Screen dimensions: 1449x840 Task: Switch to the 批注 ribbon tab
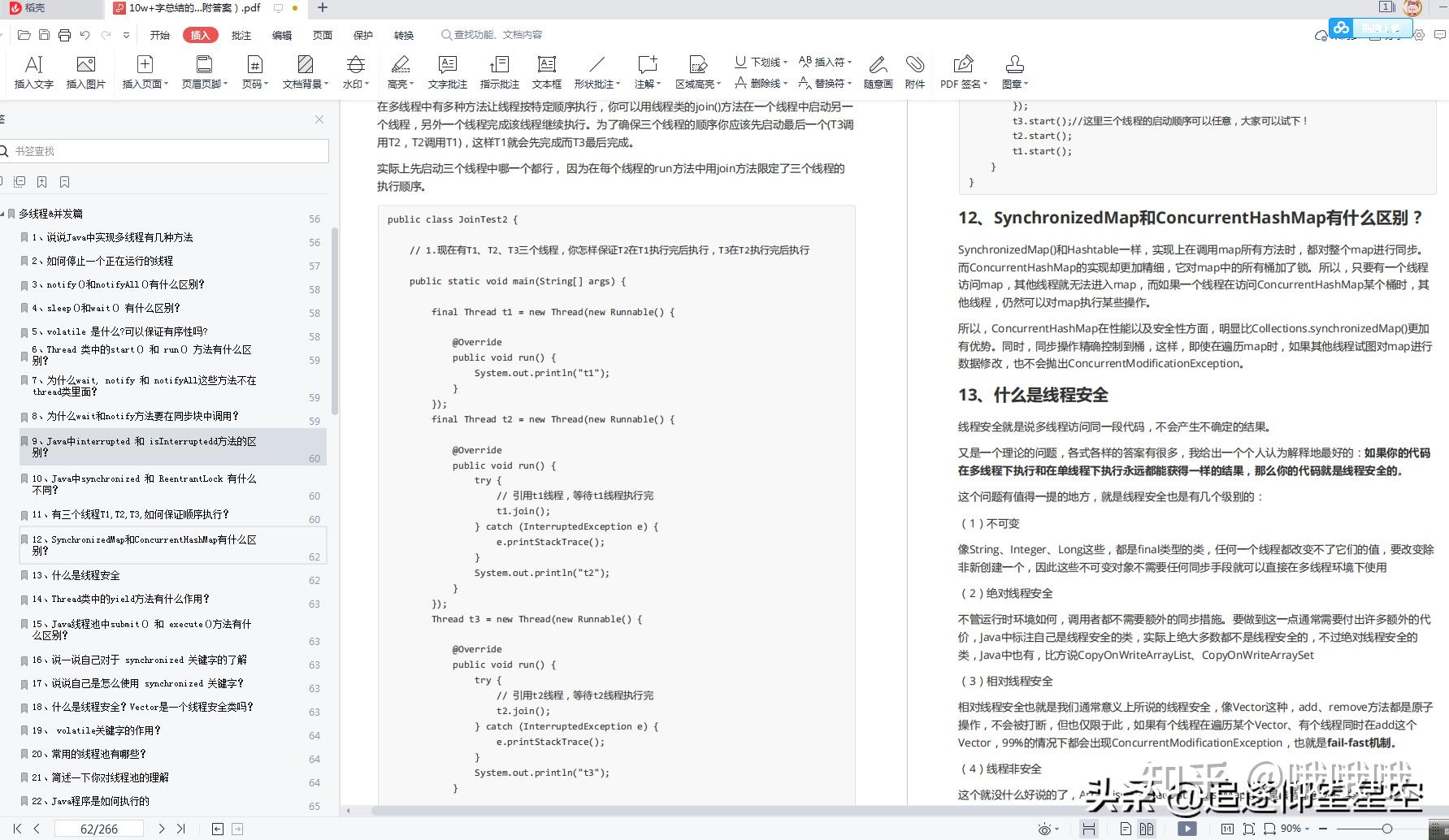[241, 34]
